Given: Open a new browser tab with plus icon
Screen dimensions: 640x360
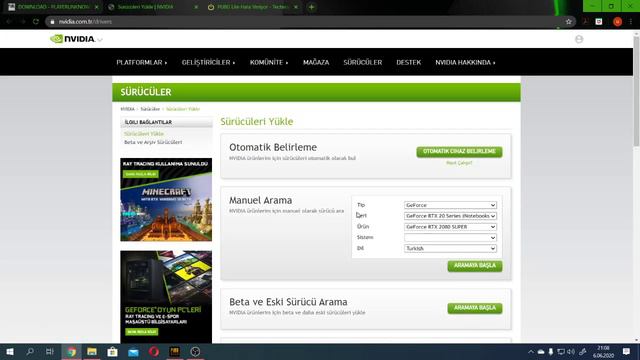Looking at the screenshot, I should [311, 7].
